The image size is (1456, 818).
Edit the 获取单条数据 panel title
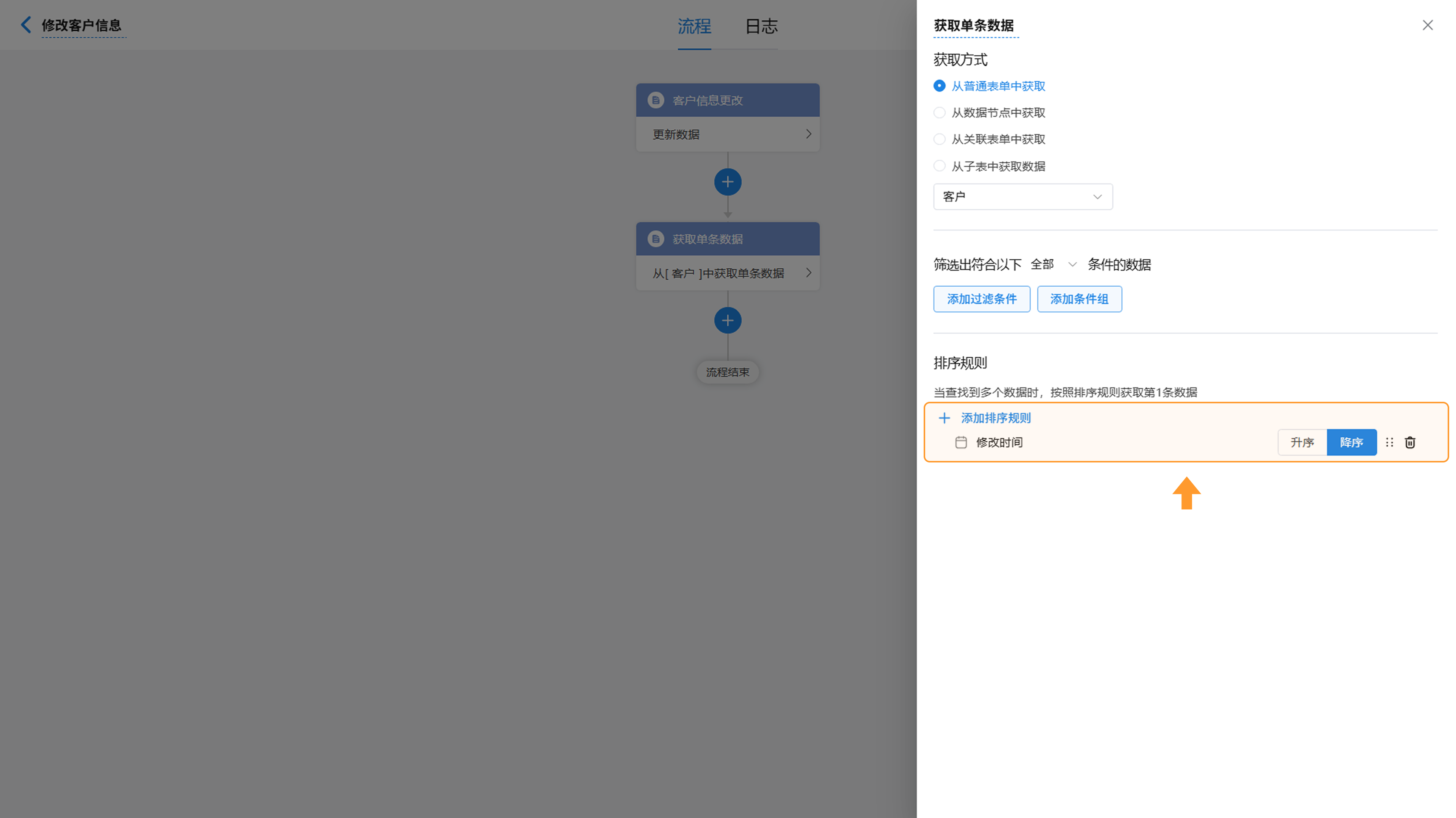(x=973, y=25)
